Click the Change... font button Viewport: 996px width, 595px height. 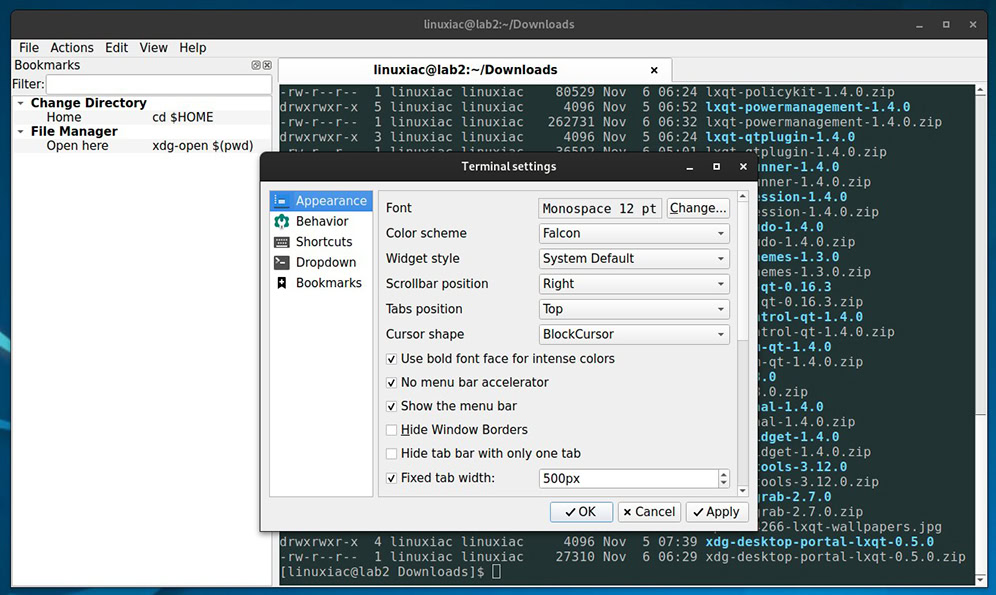697,208
